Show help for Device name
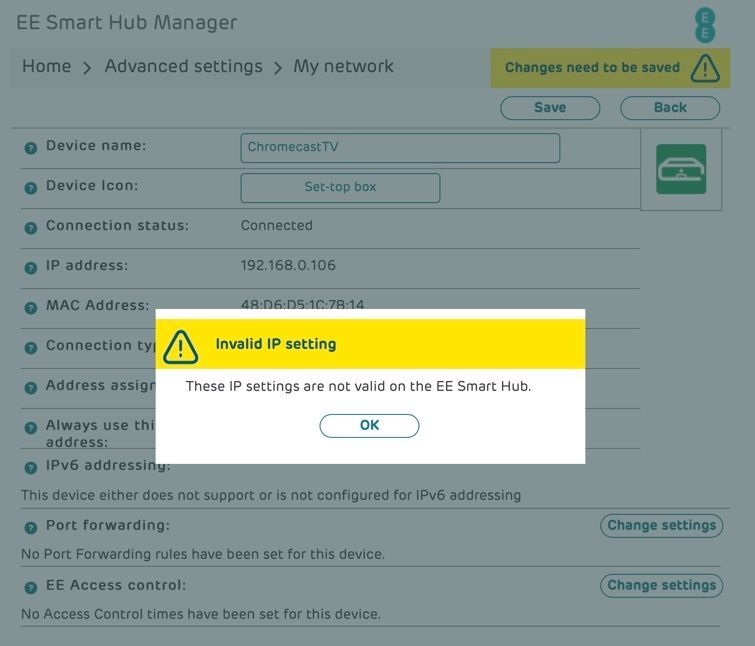The height and width of the screenshot is (646, 755). 31,148
